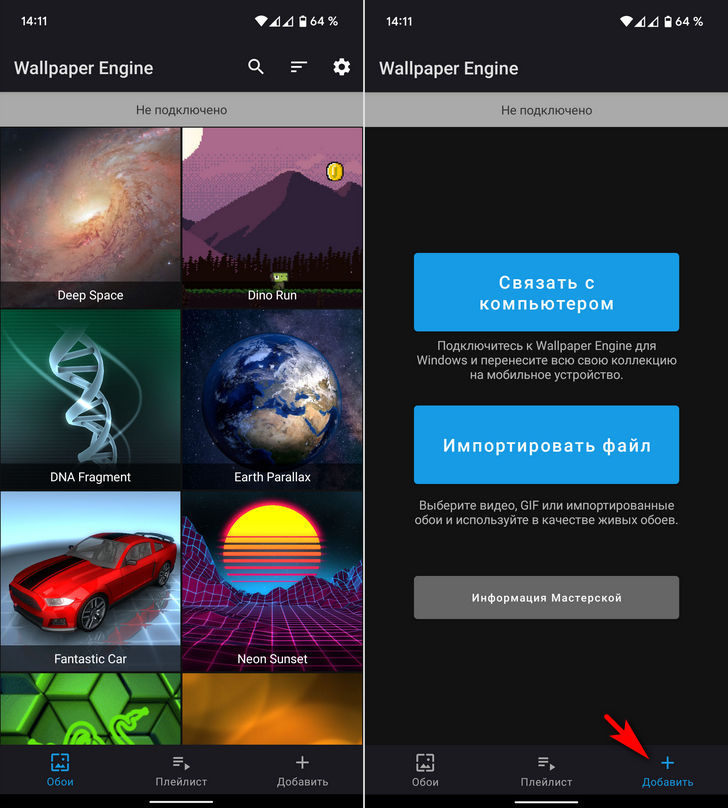Open Информация Мастерской button

546,598
